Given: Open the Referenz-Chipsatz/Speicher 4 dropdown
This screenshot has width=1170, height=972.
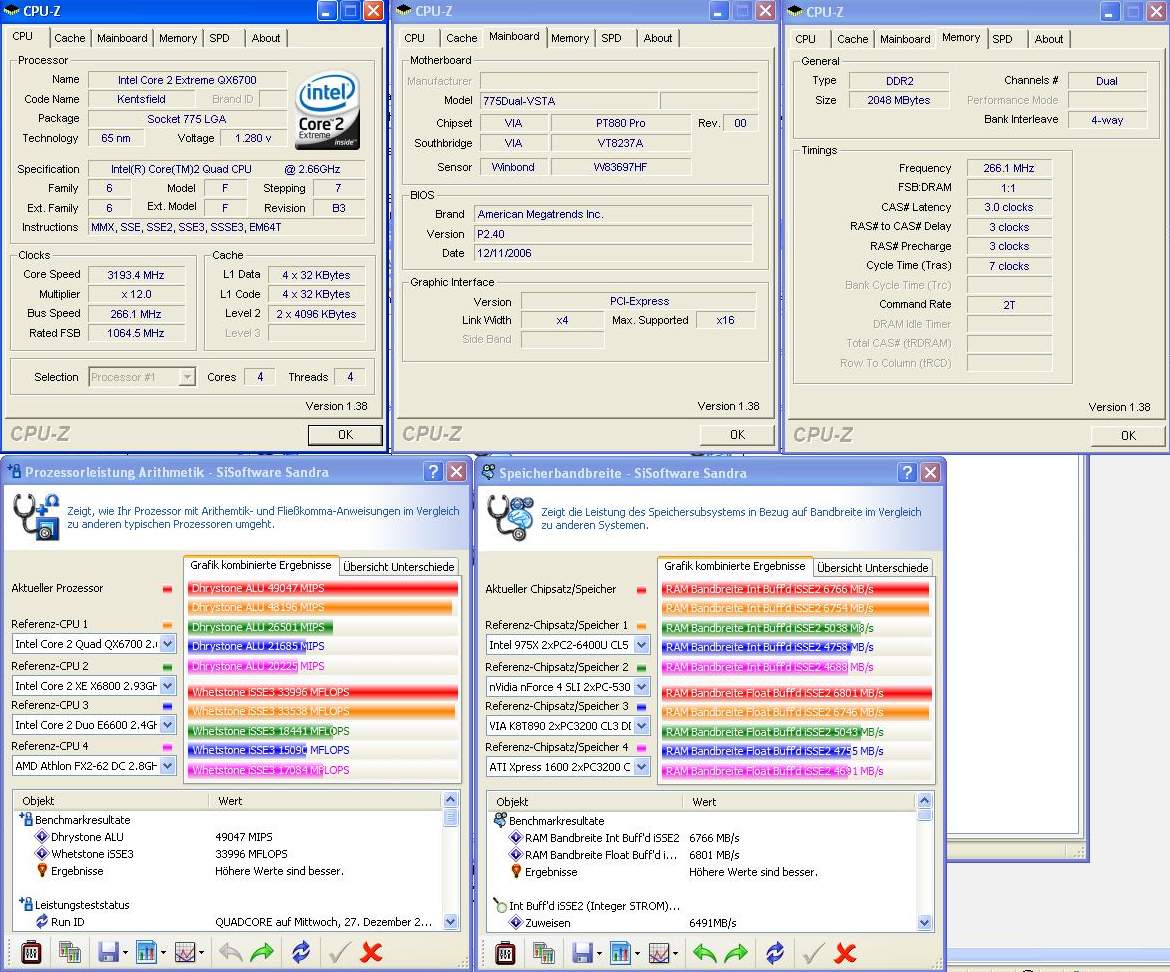Looking at the screenshot, I should [x=642, y=766].
